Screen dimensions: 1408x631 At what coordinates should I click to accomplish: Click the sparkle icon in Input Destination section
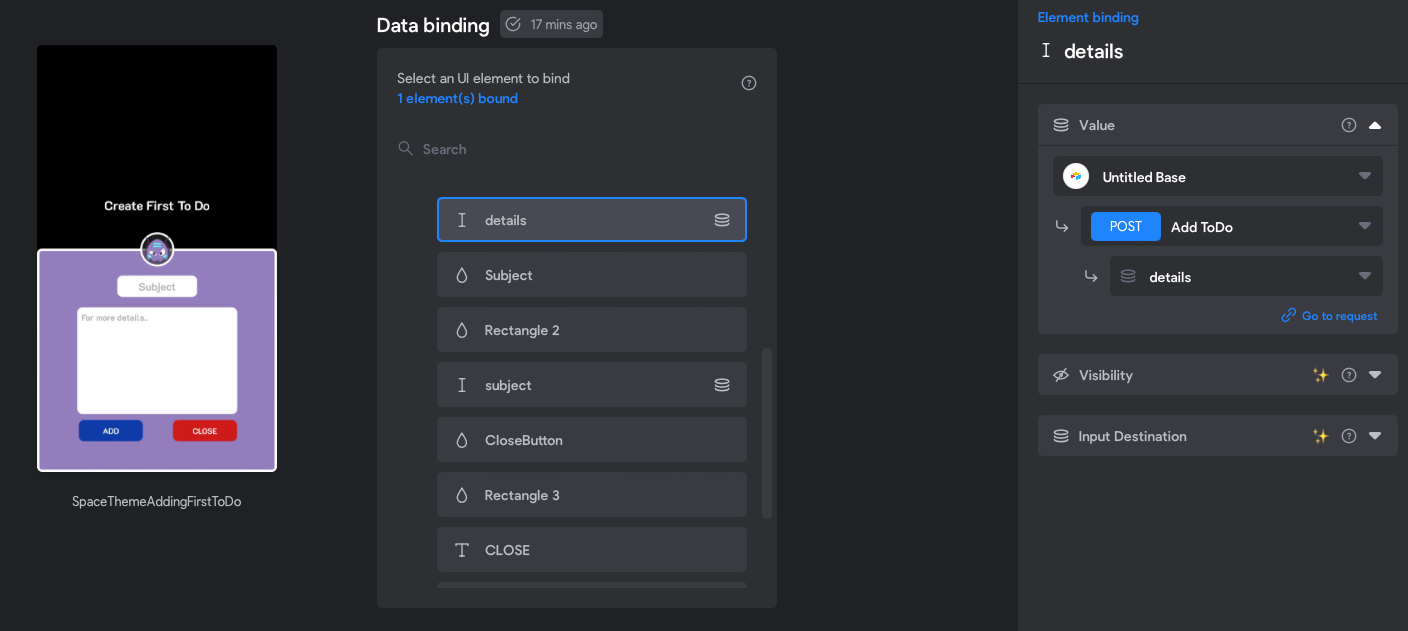(1321, 436)
